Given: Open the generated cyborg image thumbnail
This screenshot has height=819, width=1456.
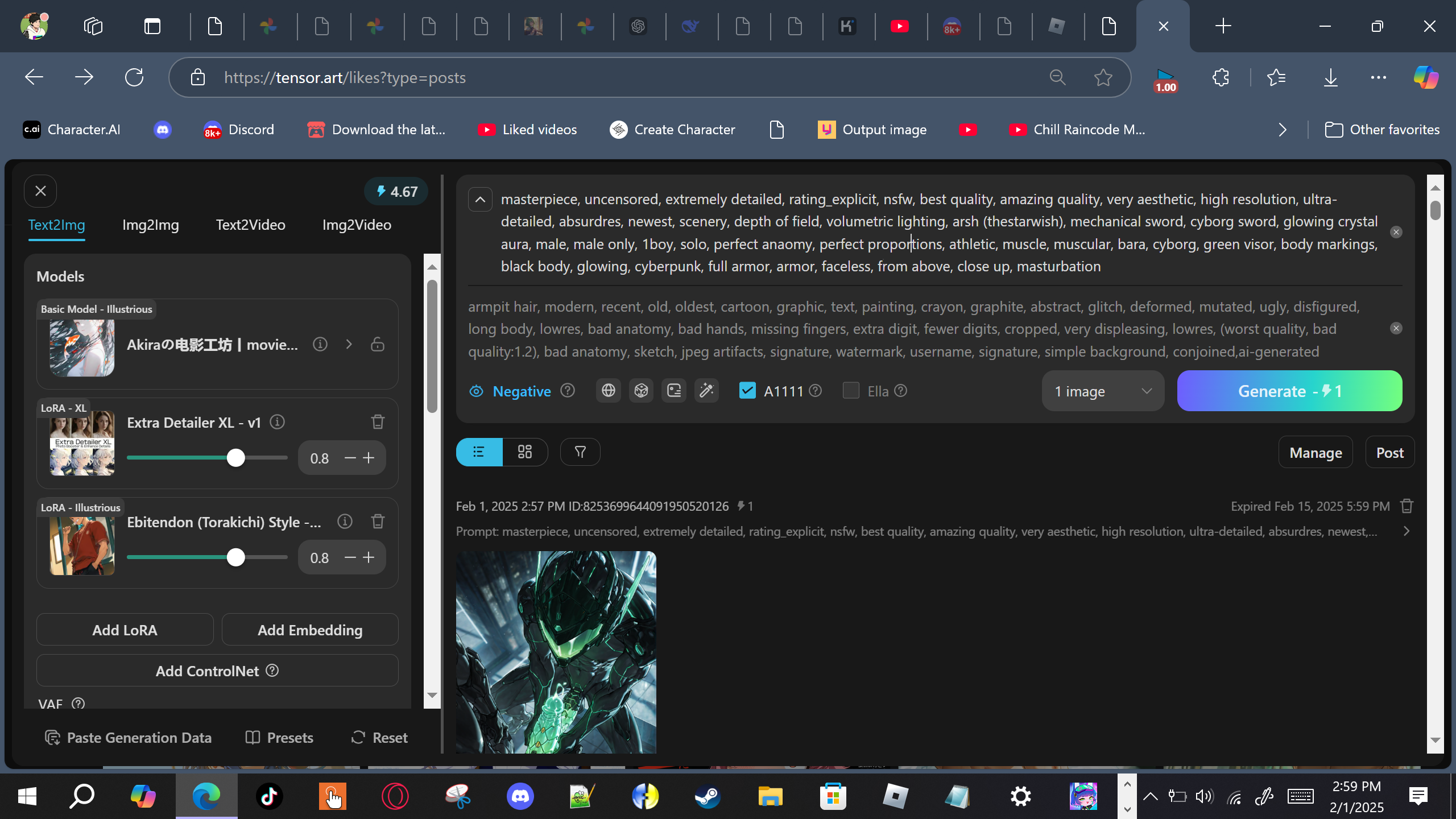Looking at the screenshot, I should (556, 652).
